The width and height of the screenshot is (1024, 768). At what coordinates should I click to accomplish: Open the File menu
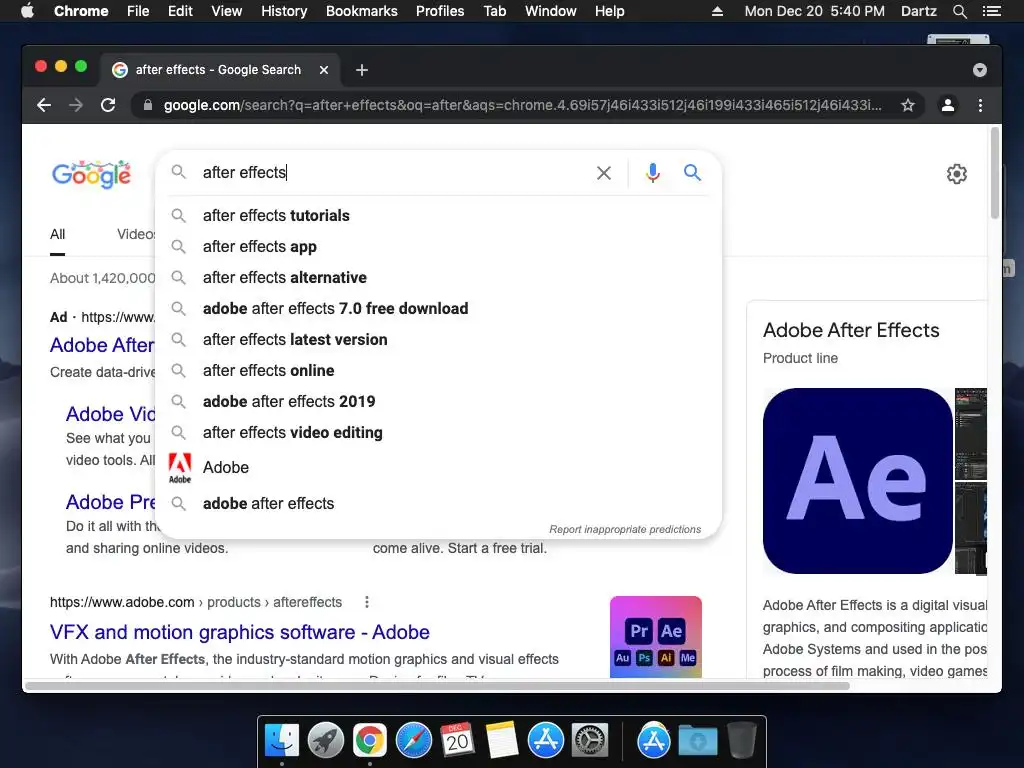138,11
